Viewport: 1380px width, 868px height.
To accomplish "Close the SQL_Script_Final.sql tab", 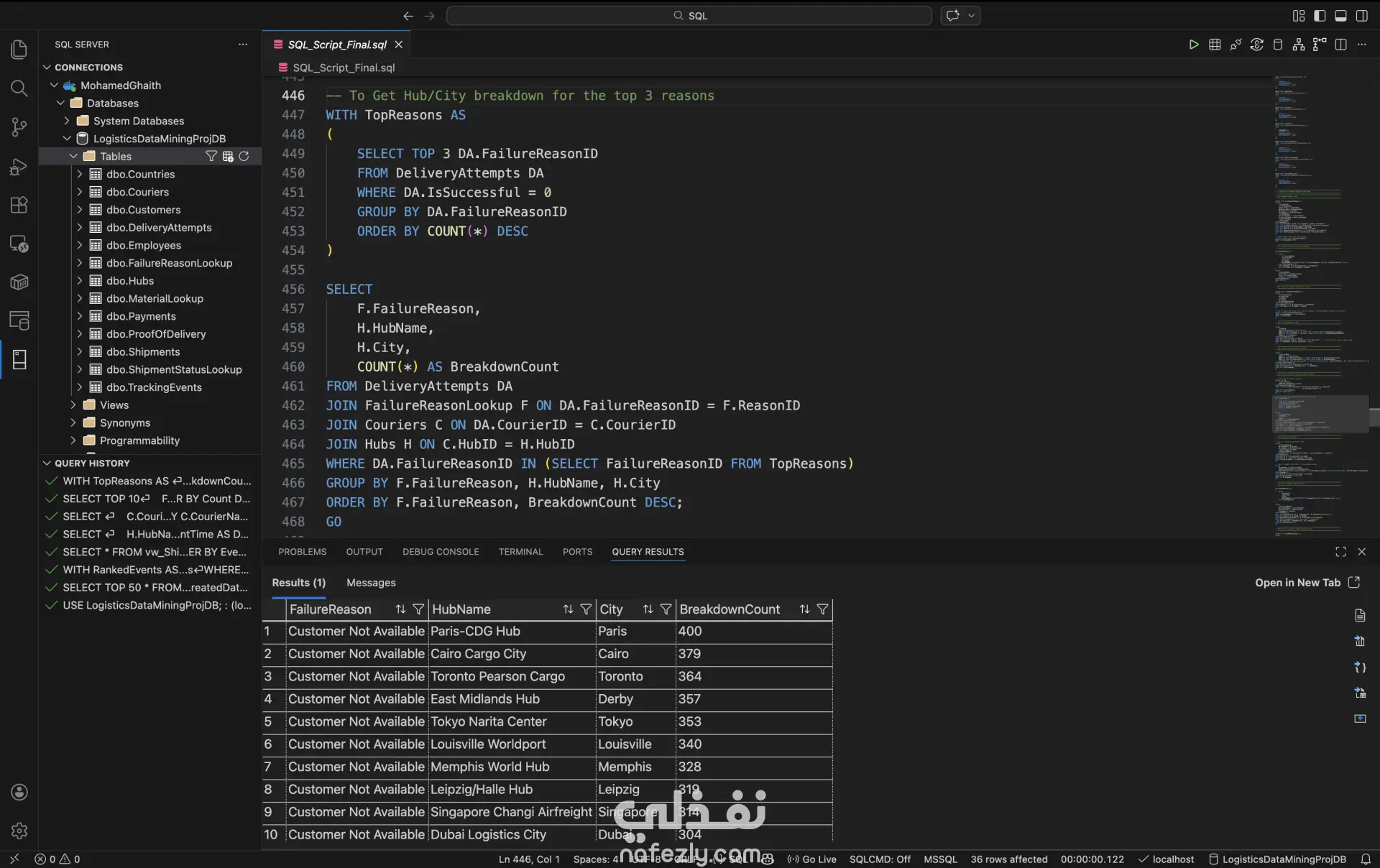I will (x=398, y=45).
